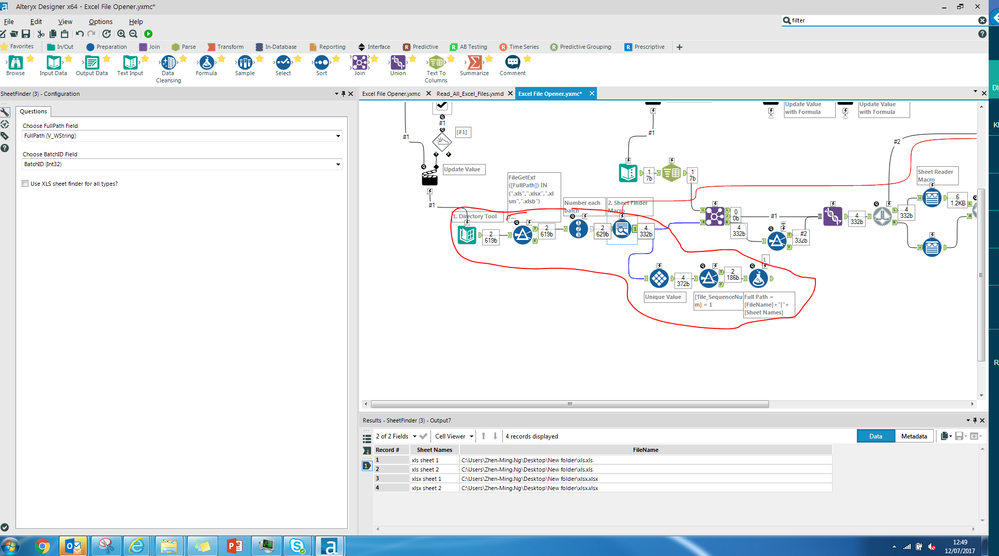This screenshot has height=556, width=999.
Task: Clear the tool search box with X
Action: point(982,20)
